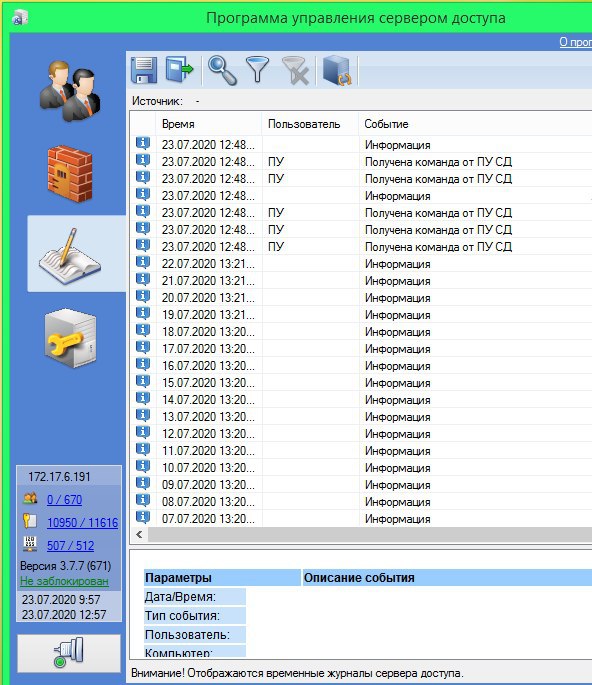This screenshot has width=592, height=685.
Task: Select the row dated 12.07.2020 13:20
Action: click(x=361, y=434)
